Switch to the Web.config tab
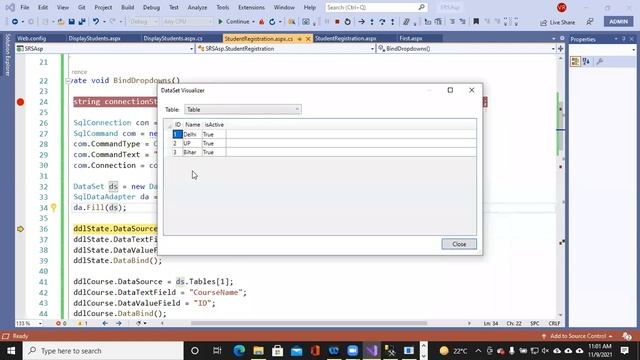 [32, 38]
